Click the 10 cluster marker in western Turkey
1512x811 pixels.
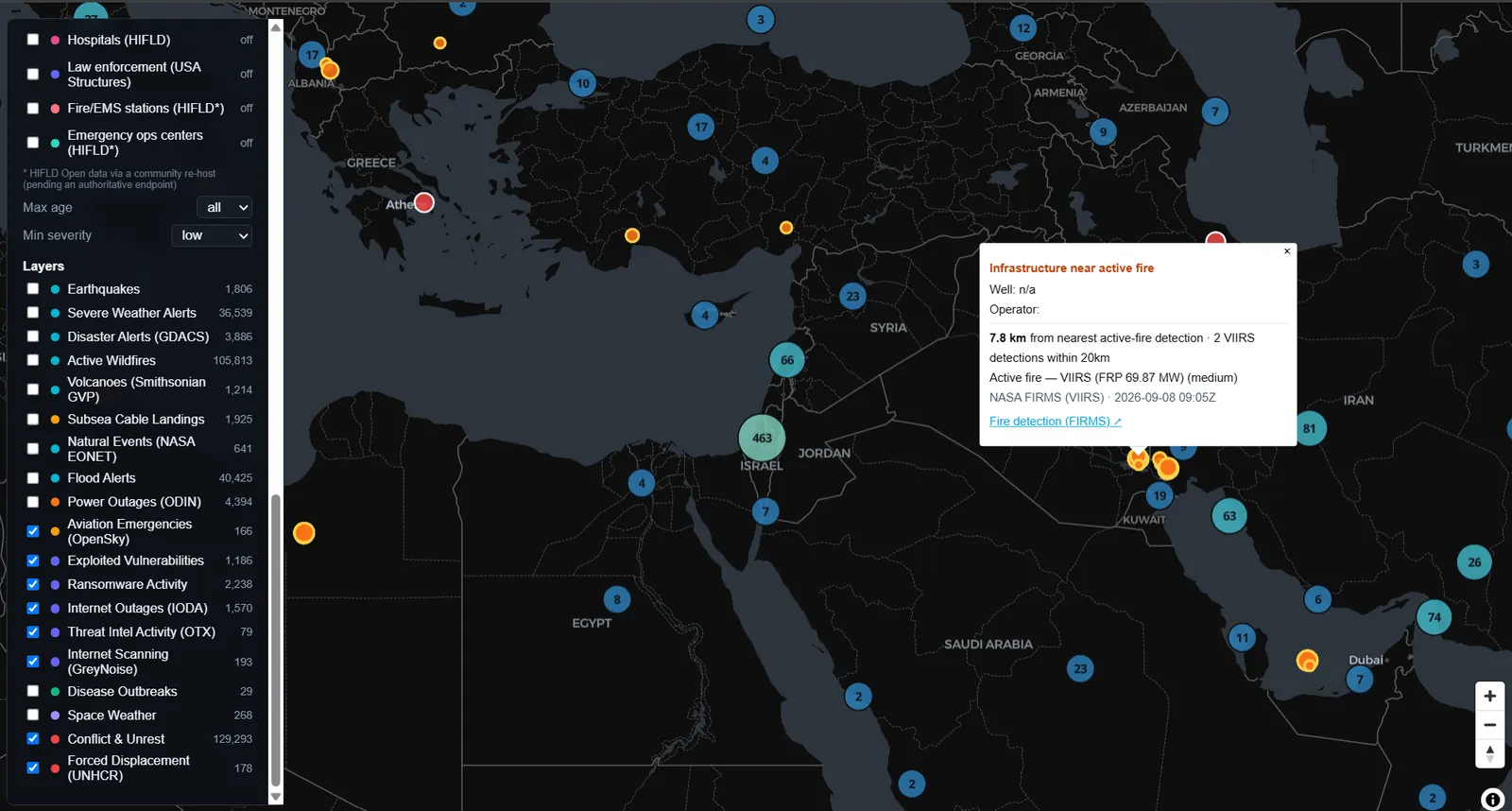[x=583, y=83]
